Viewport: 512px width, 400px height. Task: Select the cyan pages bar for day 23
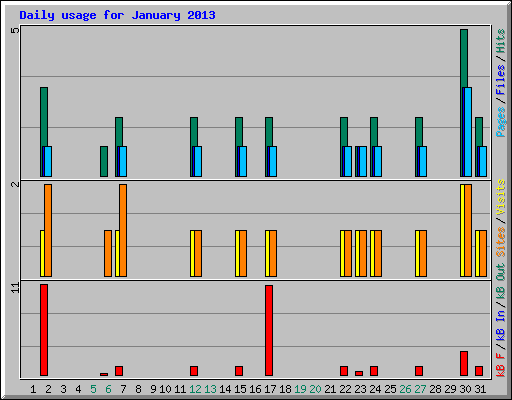click(x=363, y=161)
